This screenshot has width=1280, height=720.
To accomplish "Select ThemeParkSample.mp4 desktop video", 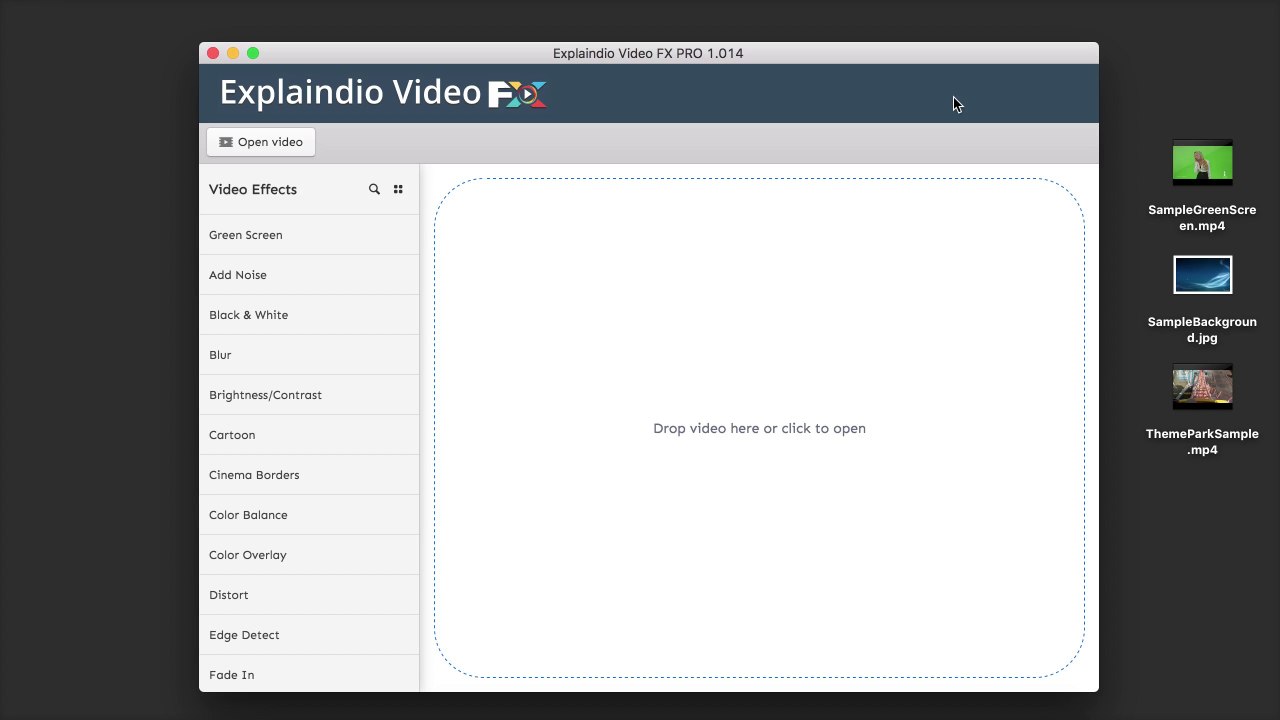I will (x=1202, y=410).
